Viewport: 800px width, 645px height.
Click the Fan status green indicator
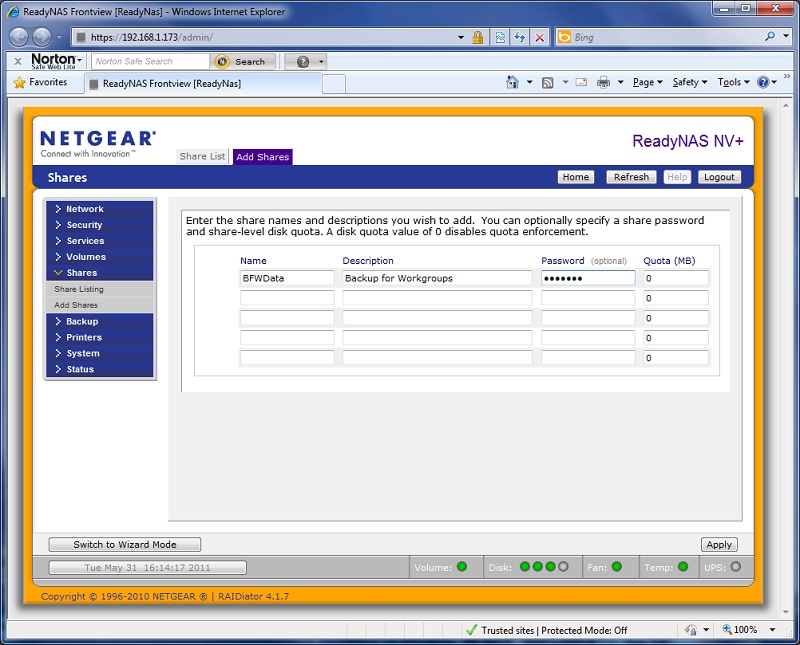[x=617, y=566]
